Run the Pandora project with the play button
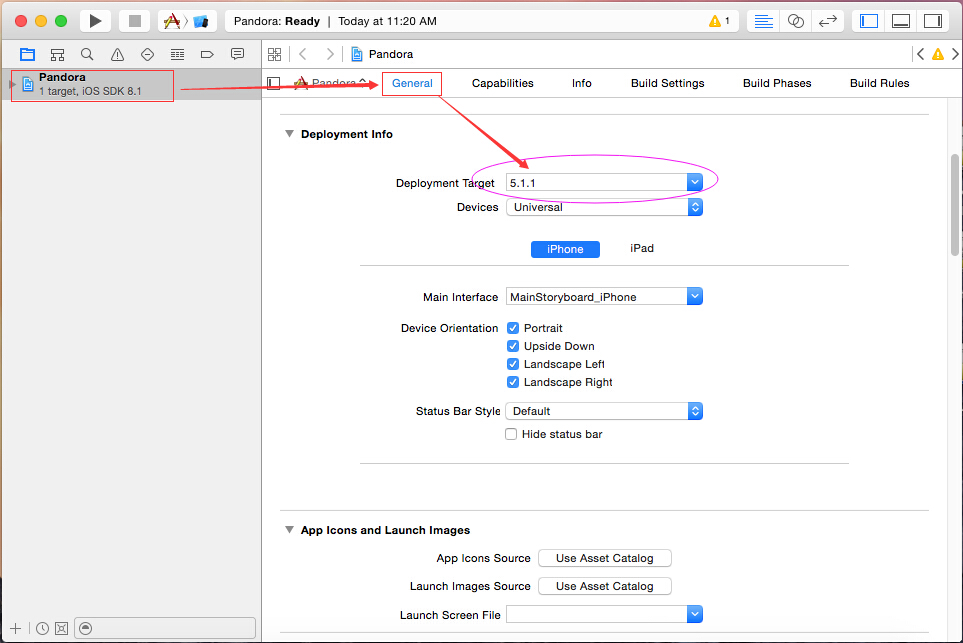Viewport: 963px width, 643px height. click(95, 21)
